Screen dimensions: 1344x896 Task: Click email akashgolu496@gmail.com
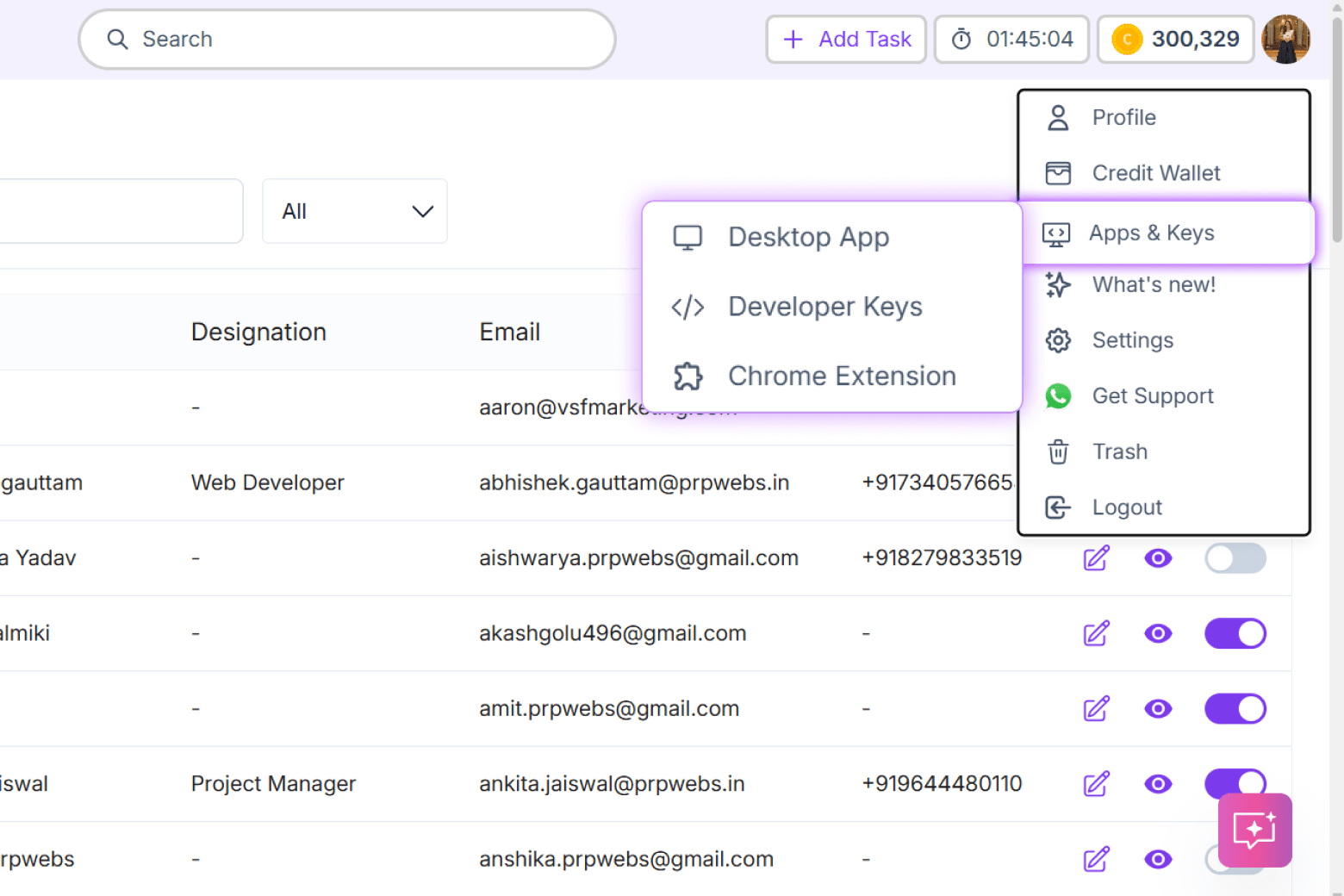point(613,633)
